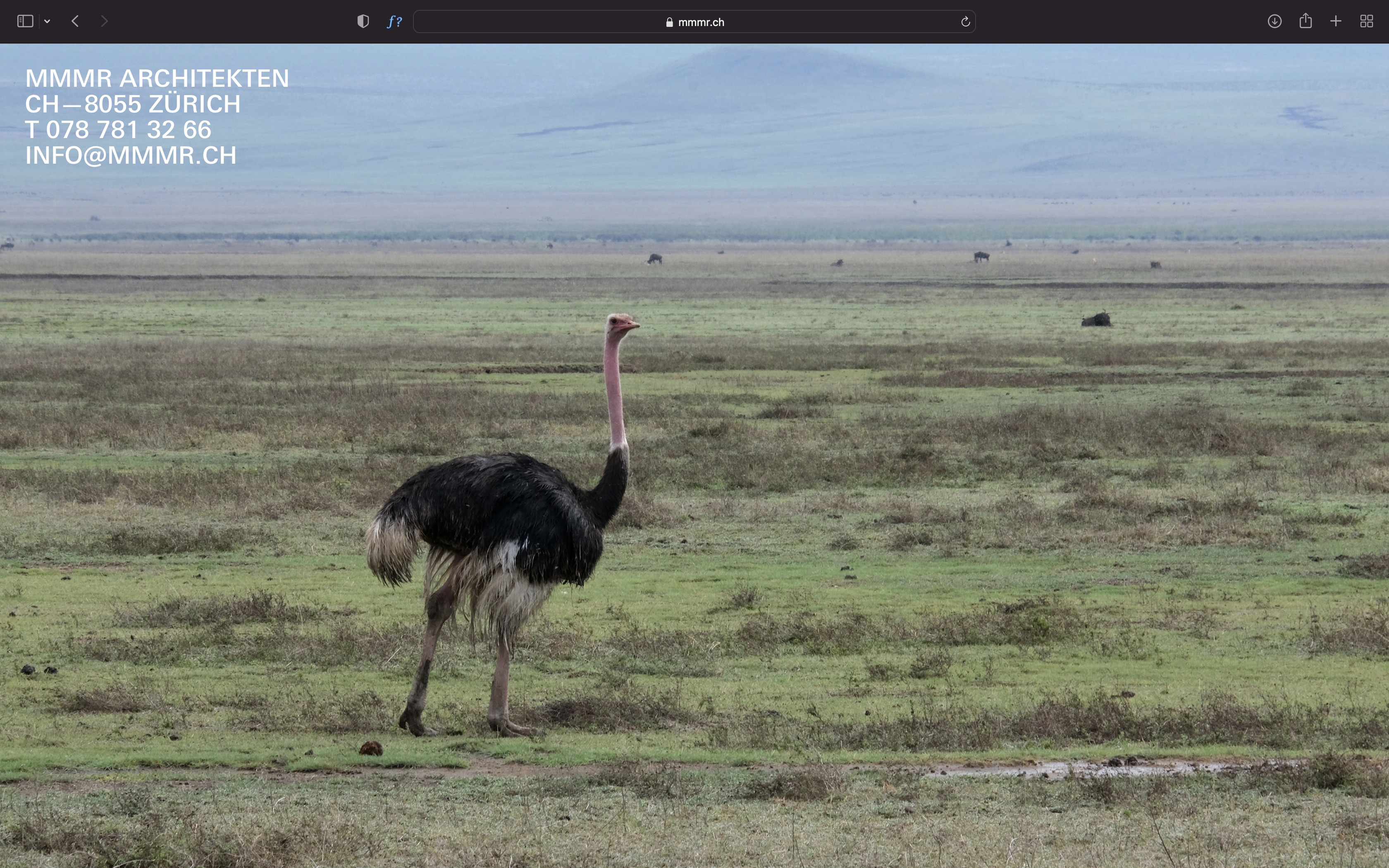
Task: Open the Share sheet icon
Action: pyautogui.click(x=1306, y=21)
